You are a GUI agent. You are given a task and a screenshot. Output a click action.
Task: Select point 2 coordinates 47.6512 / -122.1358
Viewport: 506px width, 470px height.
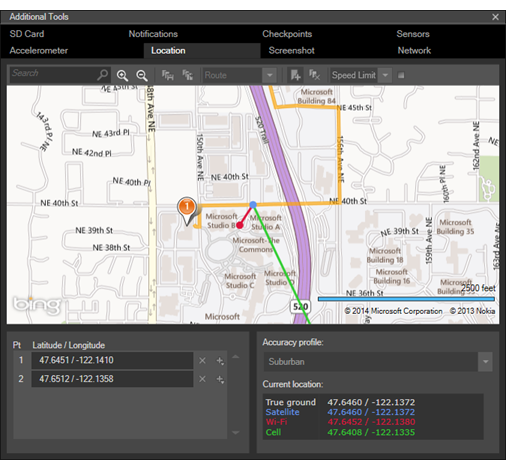click(x=112, y=379)
